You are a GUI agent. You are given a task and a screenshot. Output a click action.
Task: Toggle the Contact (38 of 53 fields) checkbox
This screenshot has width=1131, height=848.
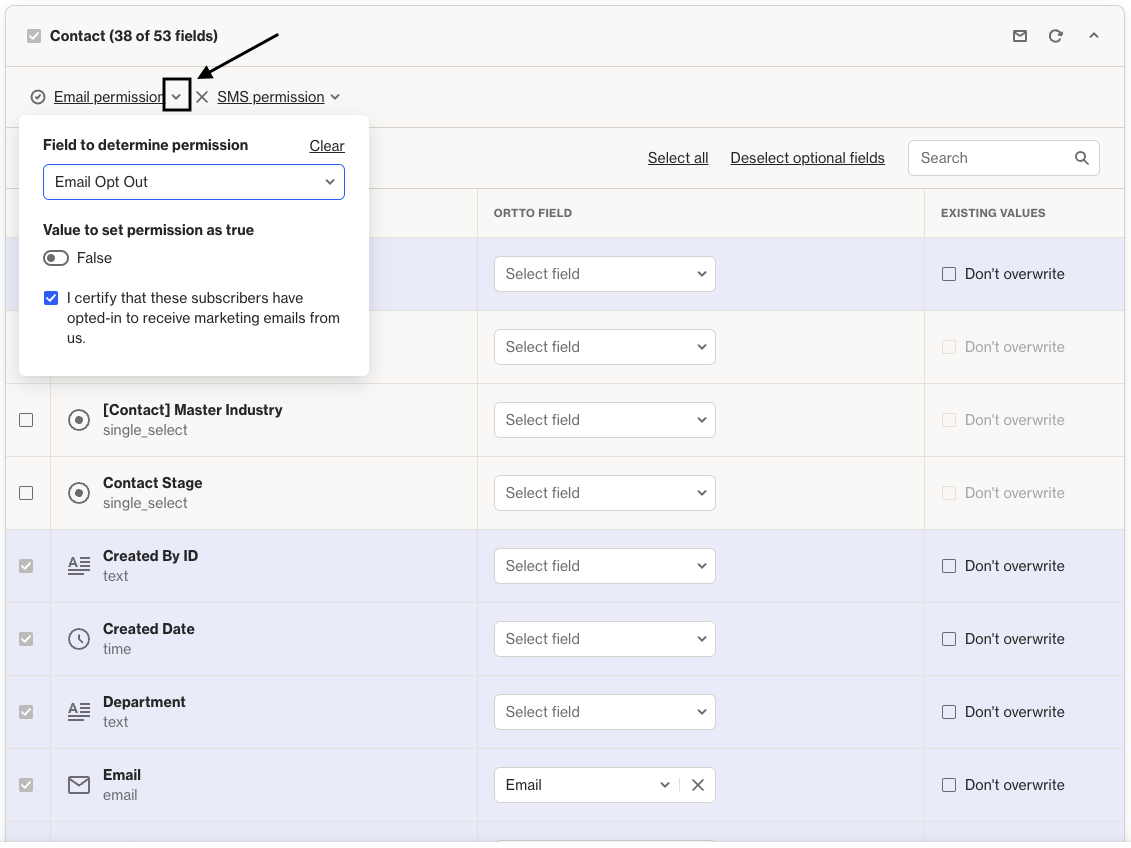34,36
